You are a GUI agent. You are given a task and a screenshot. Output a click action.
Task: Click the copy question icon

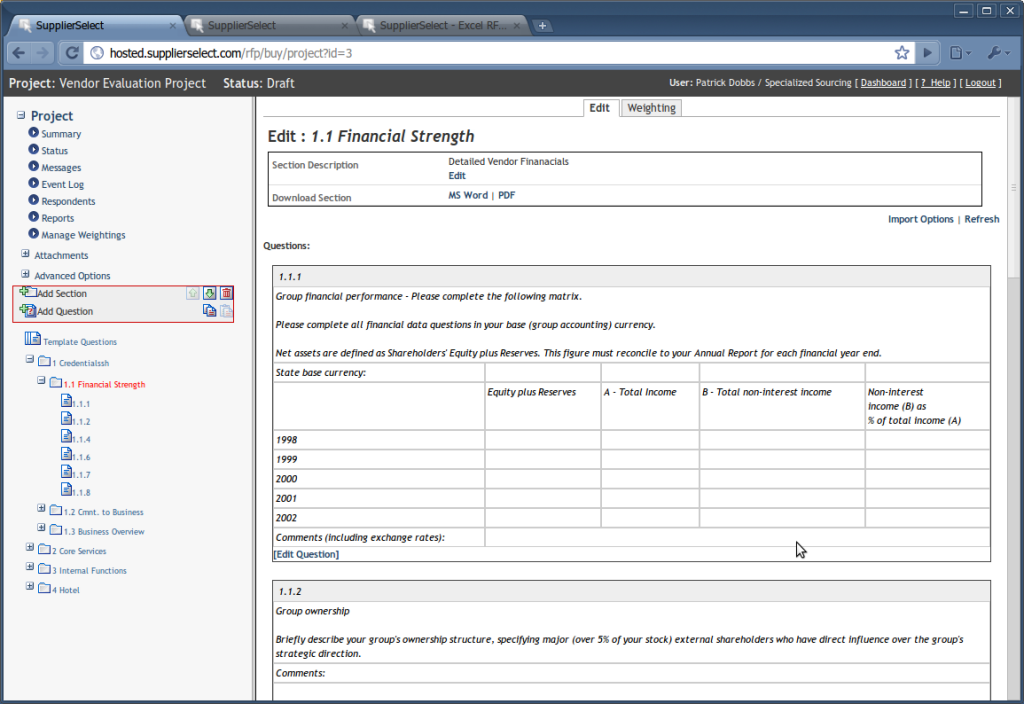(x=210, y=311)
